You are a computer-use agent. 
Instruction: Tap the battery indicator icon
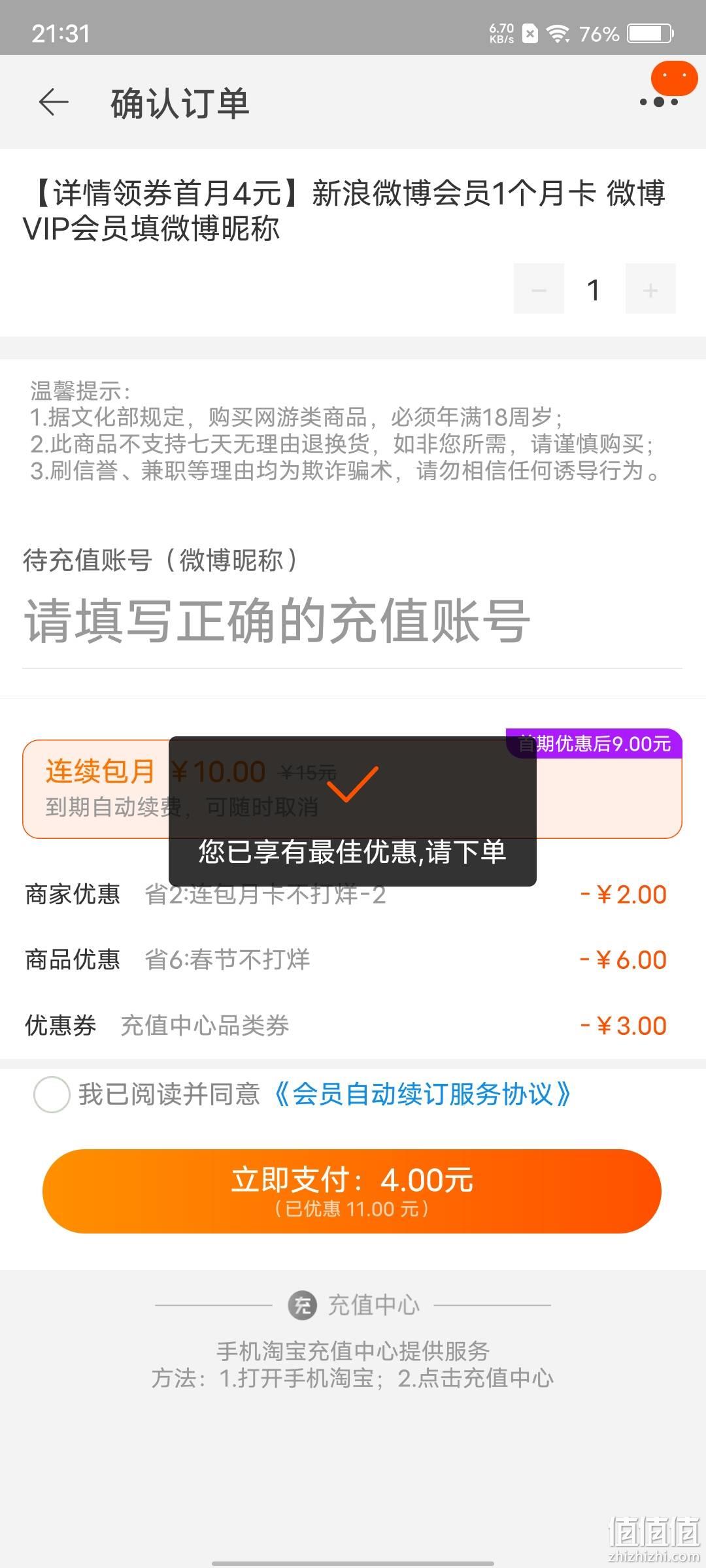pos(650,33)
